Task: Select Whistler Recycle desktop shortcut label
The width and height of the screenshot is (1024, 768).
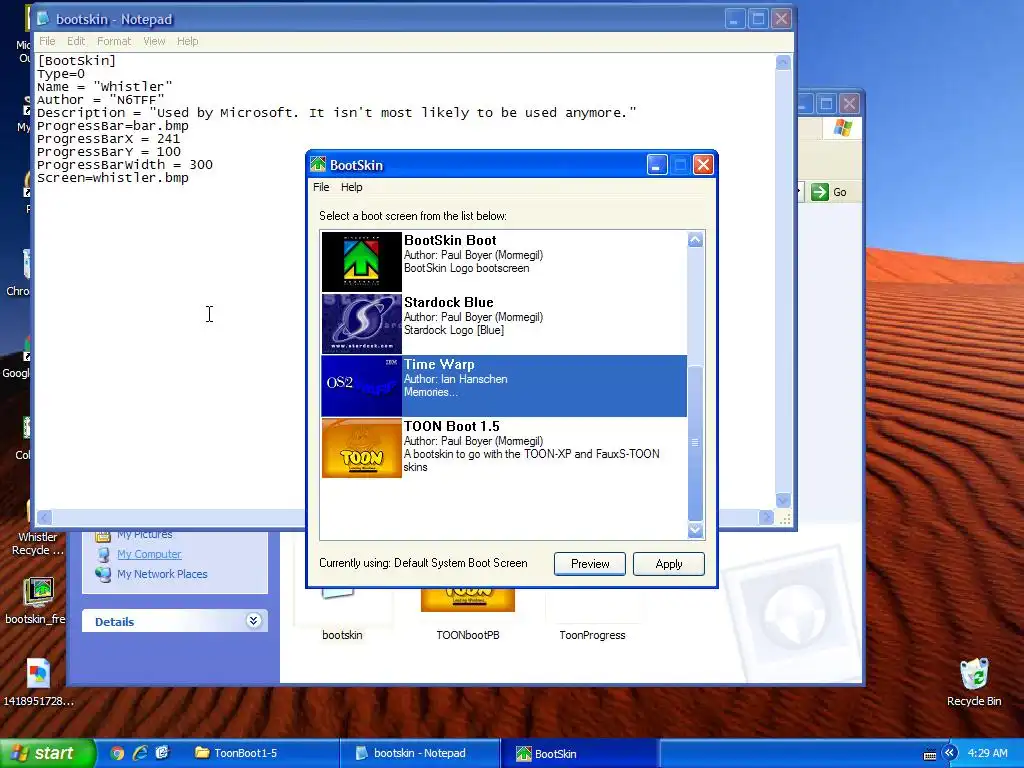Action: click(38, 543)
